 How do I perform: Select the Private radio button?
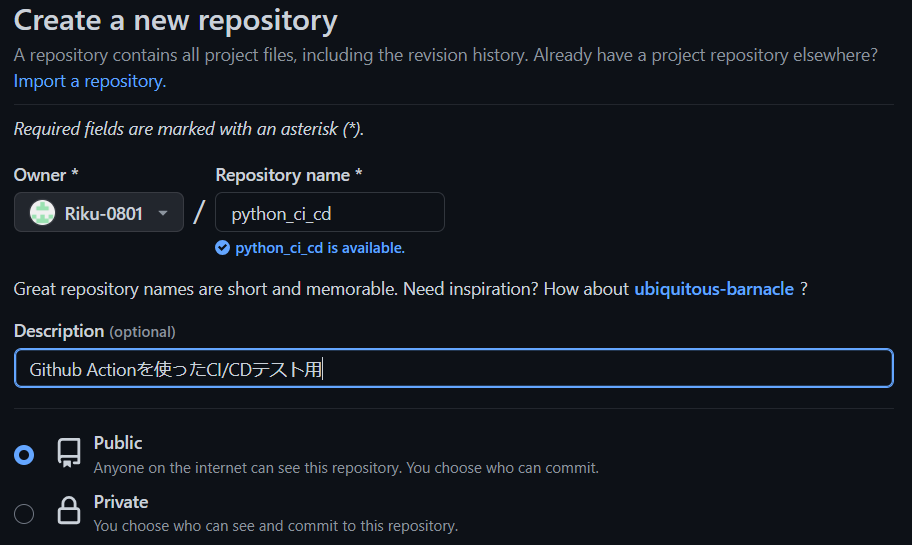[24, 514]
